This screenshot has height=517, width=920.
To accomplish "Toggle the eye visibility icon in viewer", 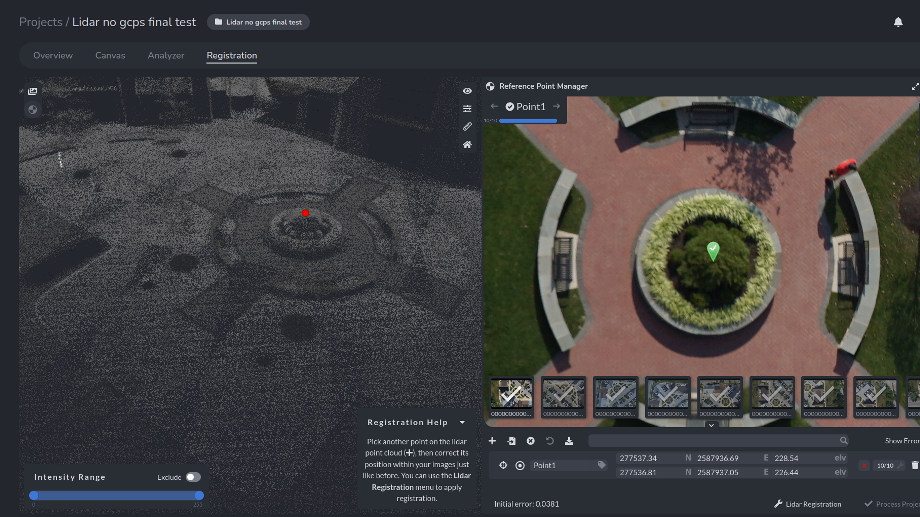I will [467, 91].
